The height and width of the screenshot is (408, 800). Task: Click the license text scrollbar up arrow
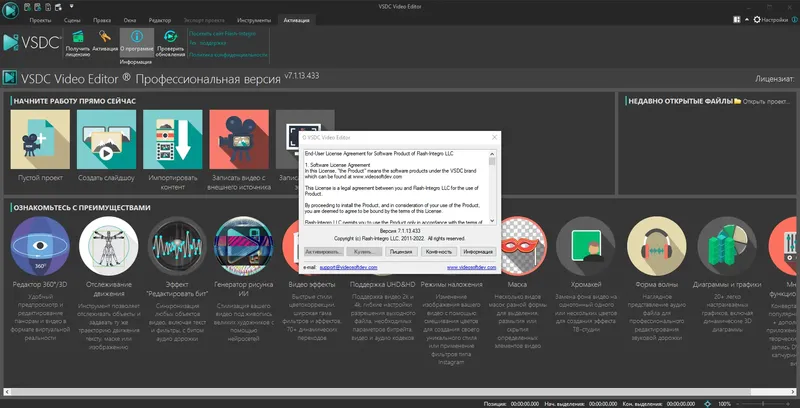point(492,154)
